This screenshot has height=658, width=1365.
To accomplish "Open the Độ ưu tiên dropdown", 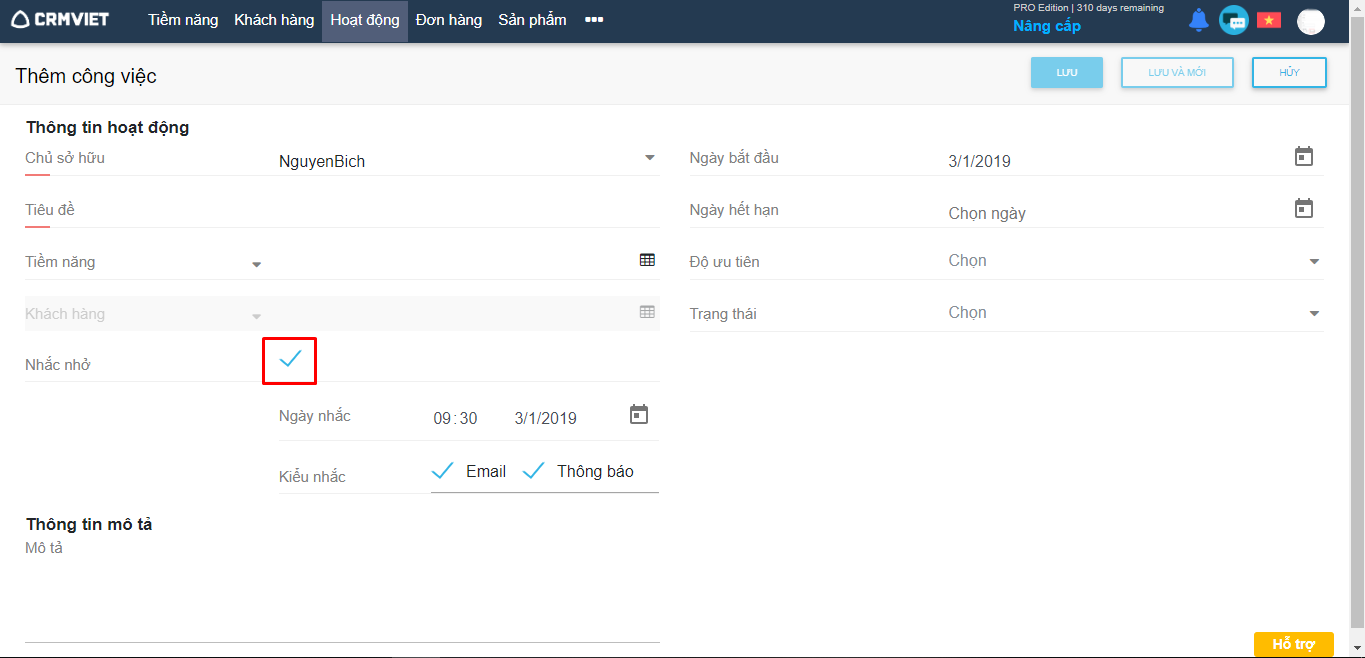I will [x=1314, y=262].
